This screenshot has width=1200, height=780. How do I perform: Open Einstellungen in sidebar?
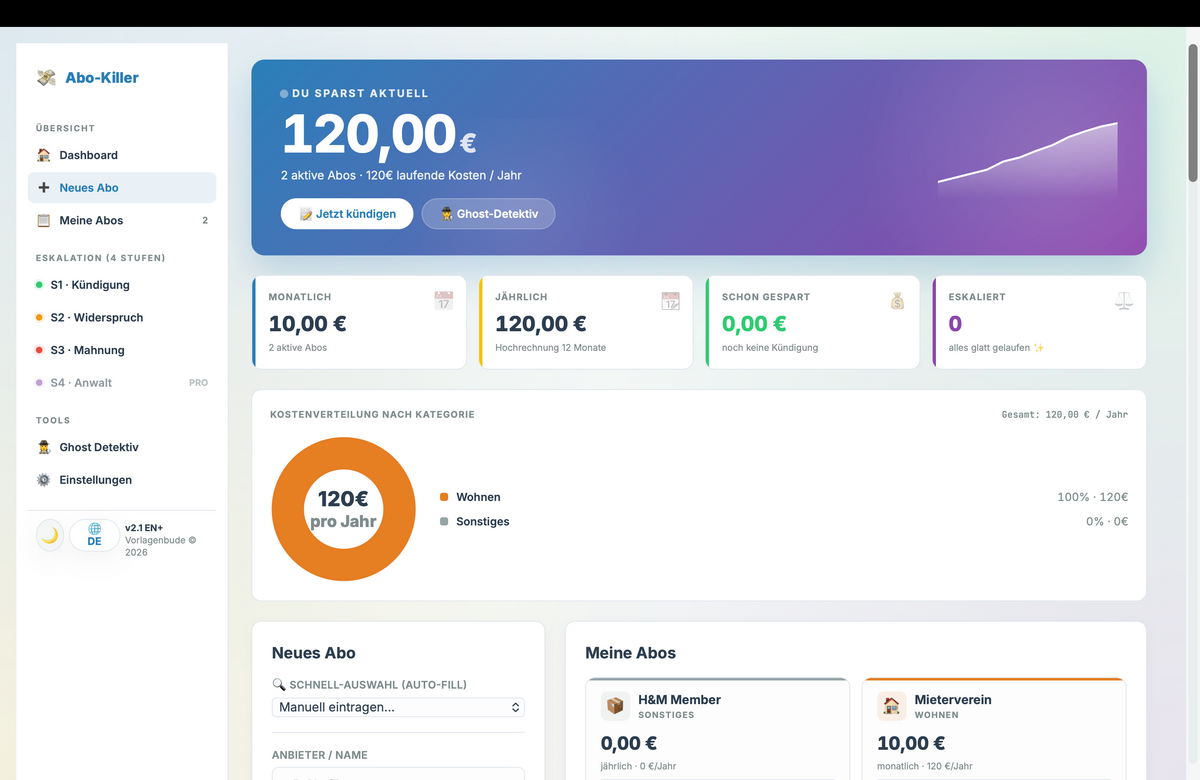(x=122, y=480)
